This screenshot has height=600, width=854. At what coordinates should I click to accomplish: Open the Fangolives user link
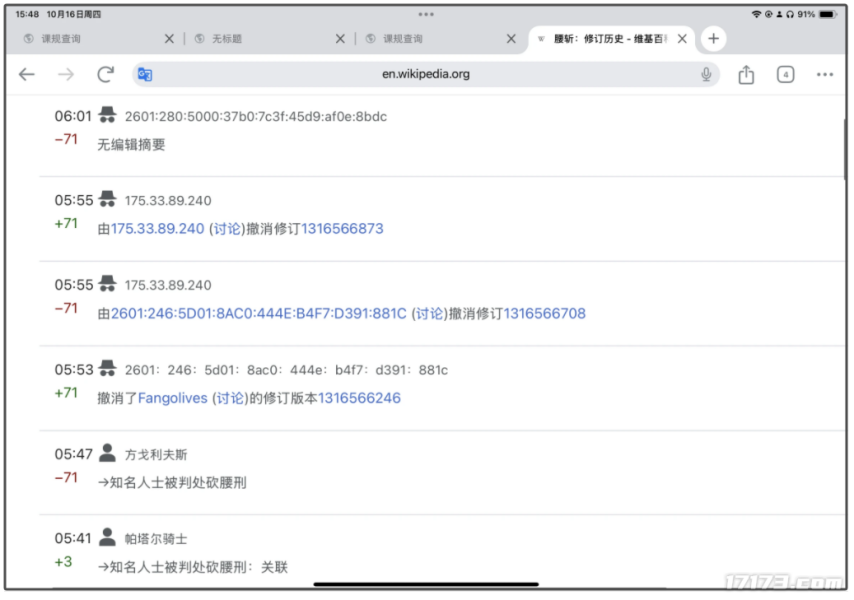coord(173,398)
